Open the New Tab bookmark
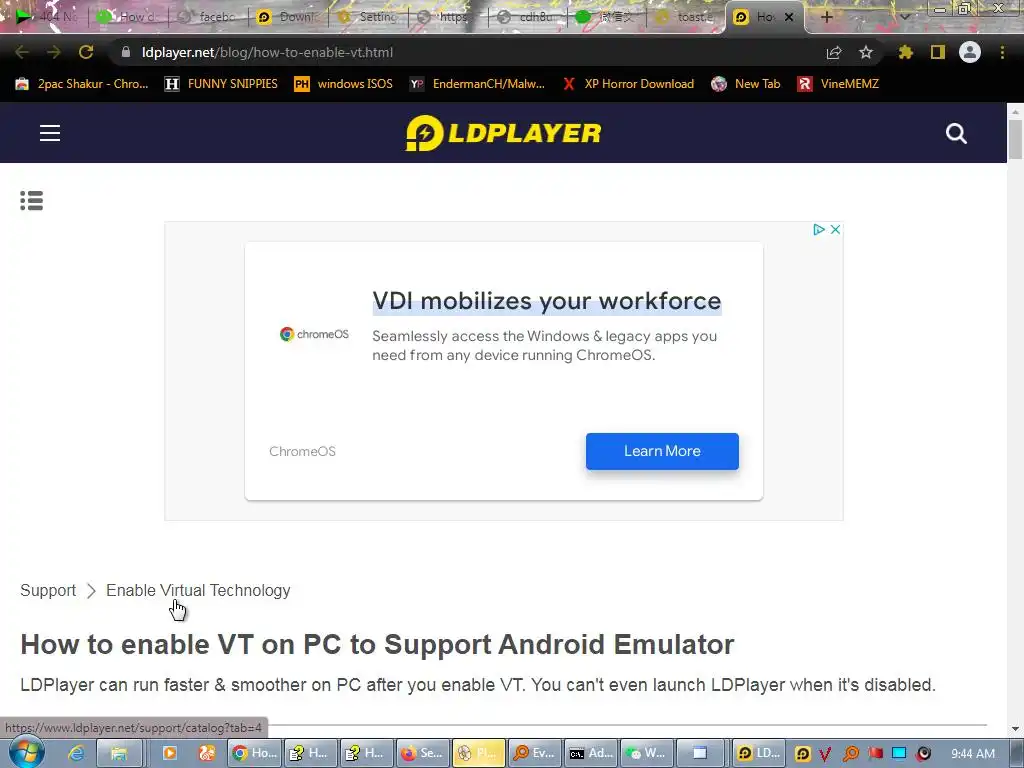The height and width of the screenshot is (768, 1024). [746, 84]
